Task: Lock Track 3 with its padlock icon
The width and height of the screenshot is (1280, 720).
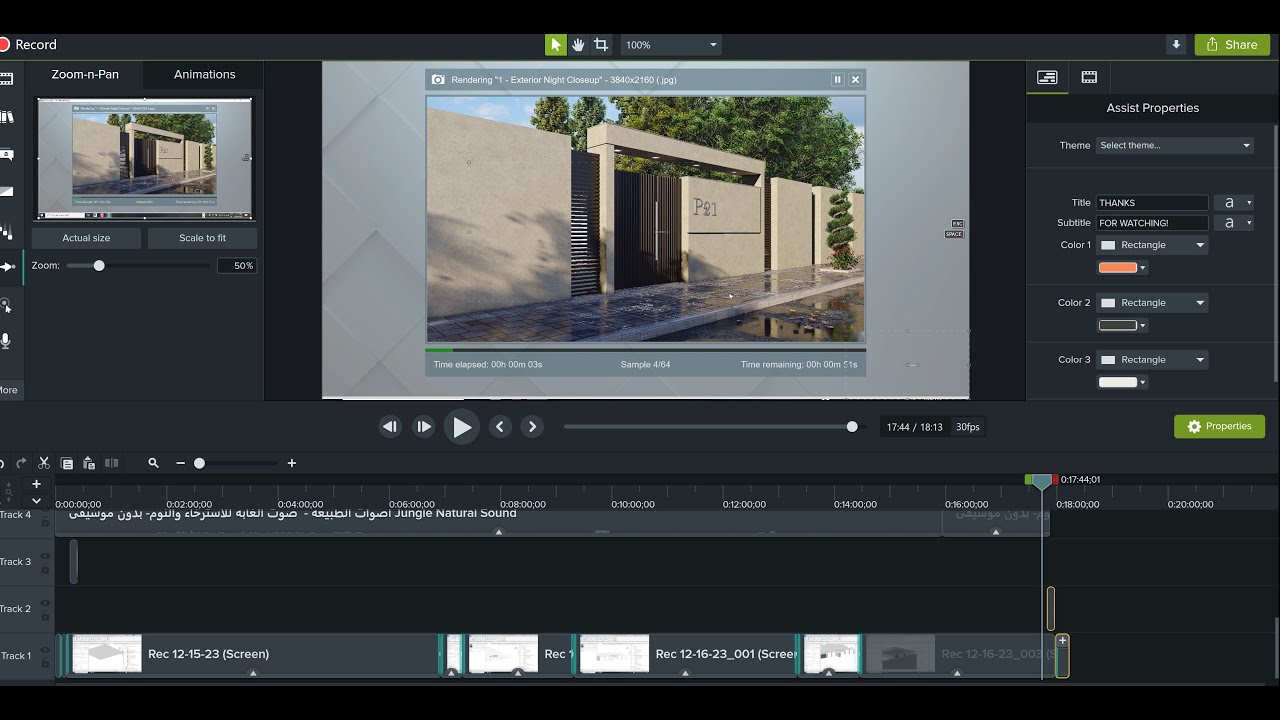Action: point(45,569)
